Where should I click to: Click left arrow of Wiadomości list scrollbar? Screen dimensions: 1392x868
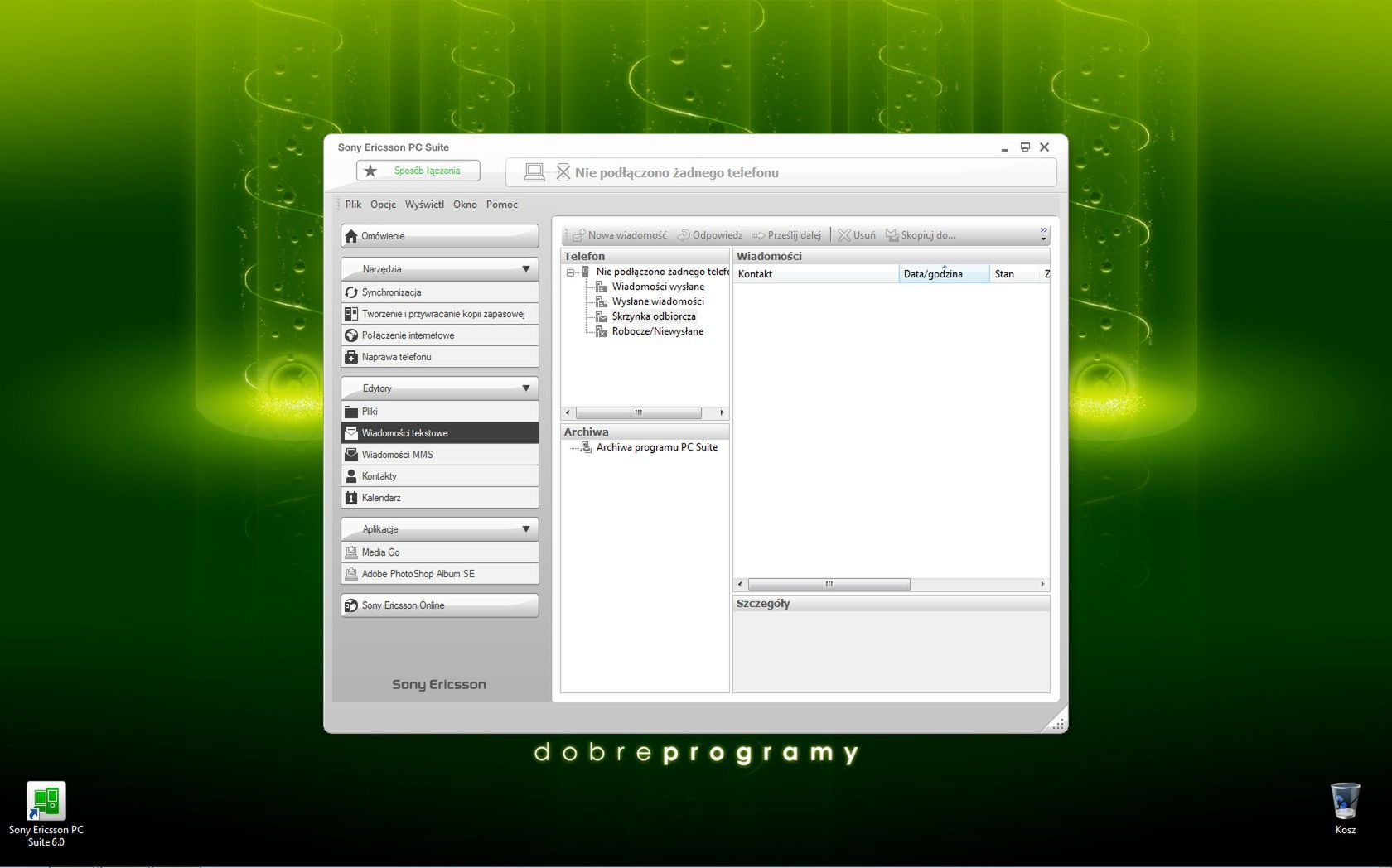(x=740, y=585)
